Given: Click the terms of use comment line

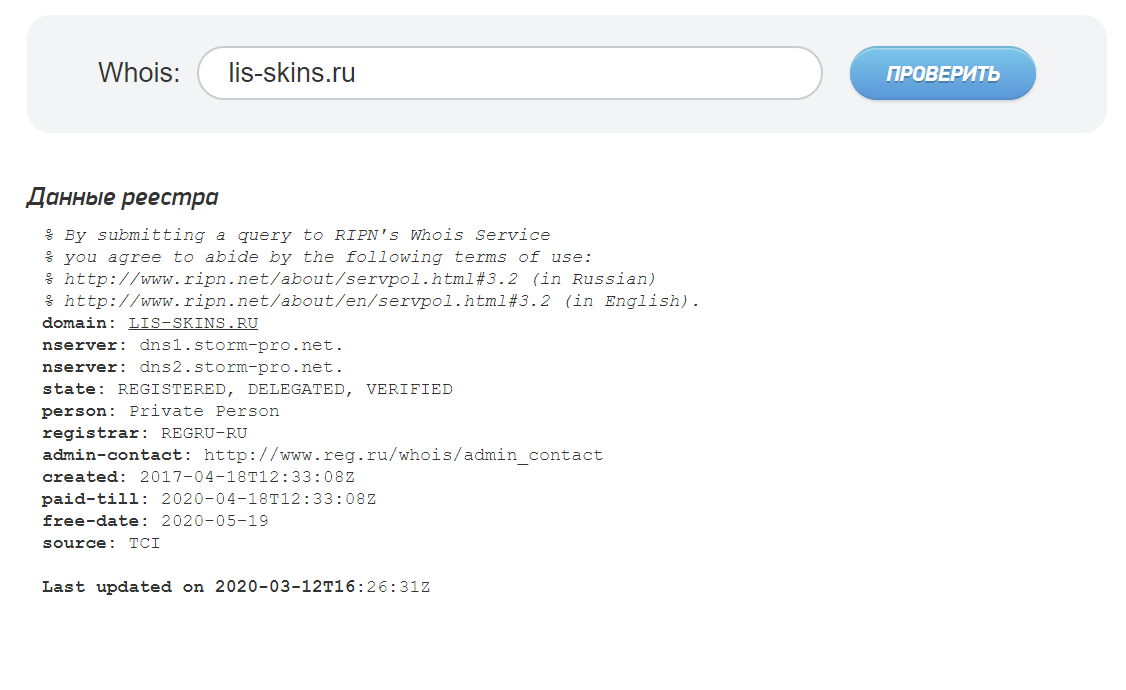Looking at the screenshot, I should coord(318,257).
